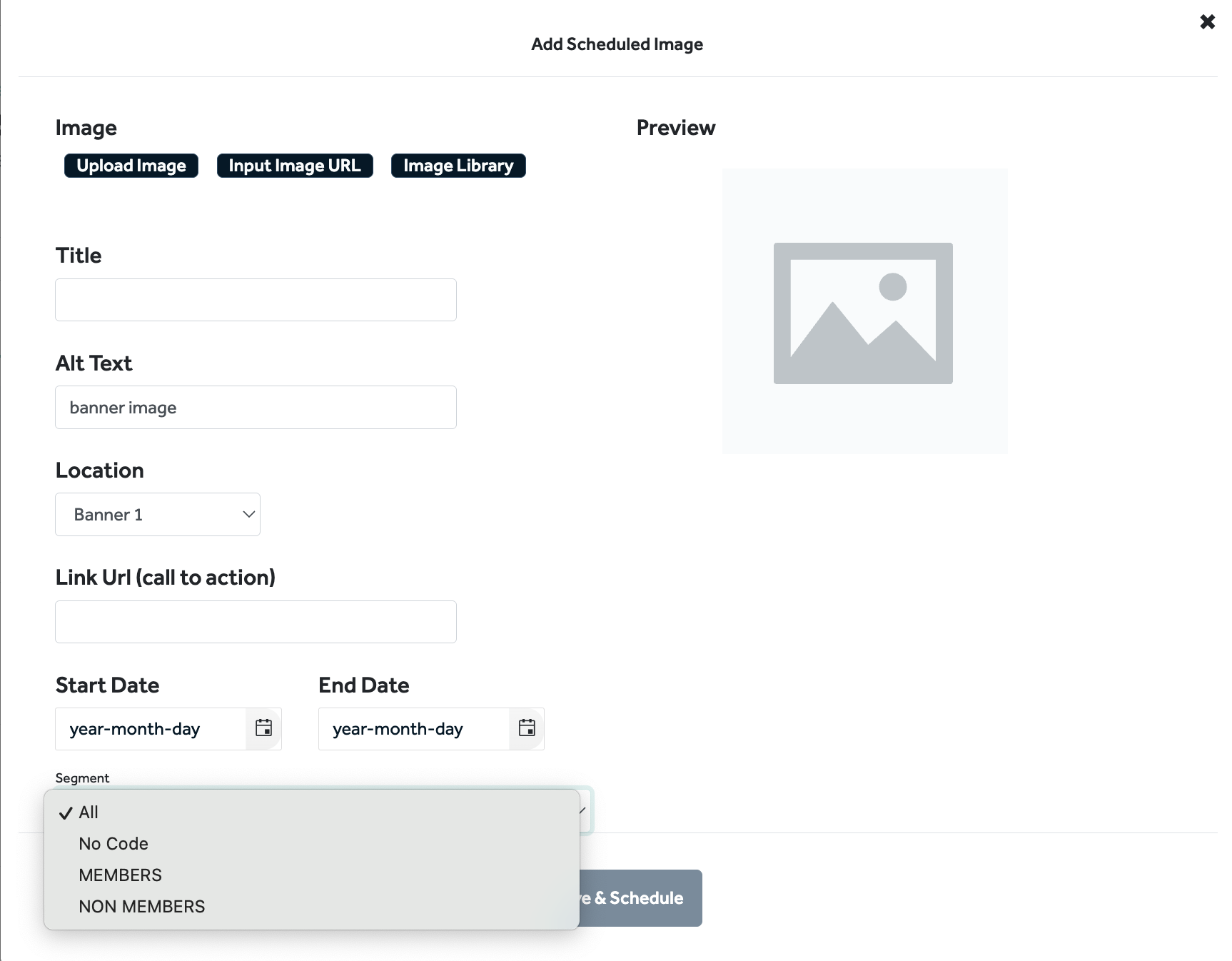
Task: Click the Segment dropdown arrow
Action: point(583,810)
